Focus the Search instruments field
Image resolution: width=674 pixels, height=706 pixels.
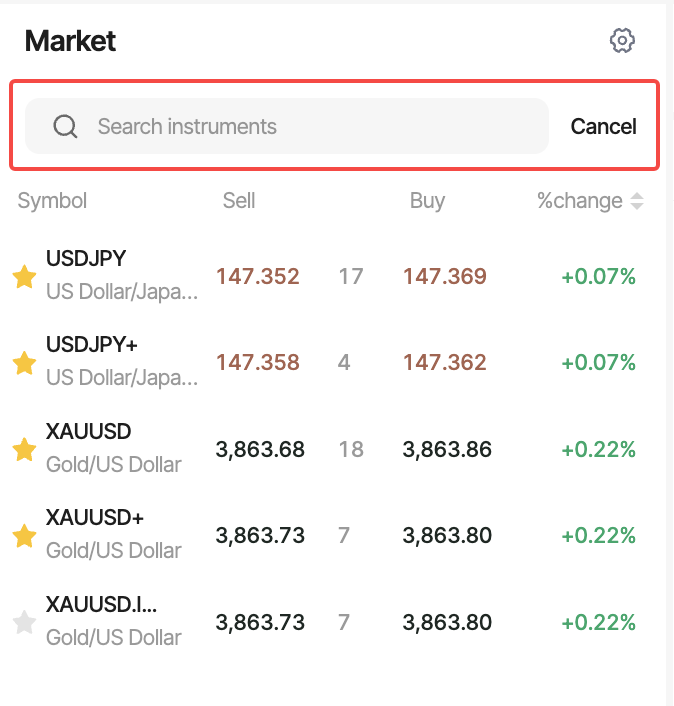tap(300, 127)
